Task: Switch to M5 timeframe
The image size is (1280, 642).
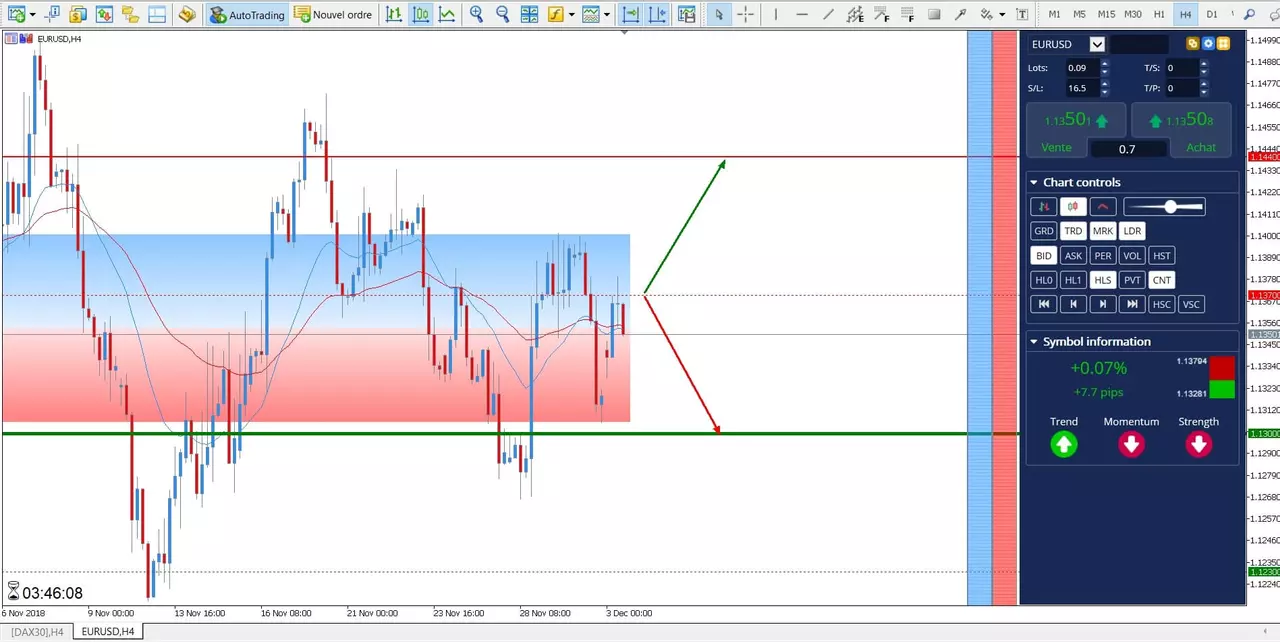Action: (1079, 14)
